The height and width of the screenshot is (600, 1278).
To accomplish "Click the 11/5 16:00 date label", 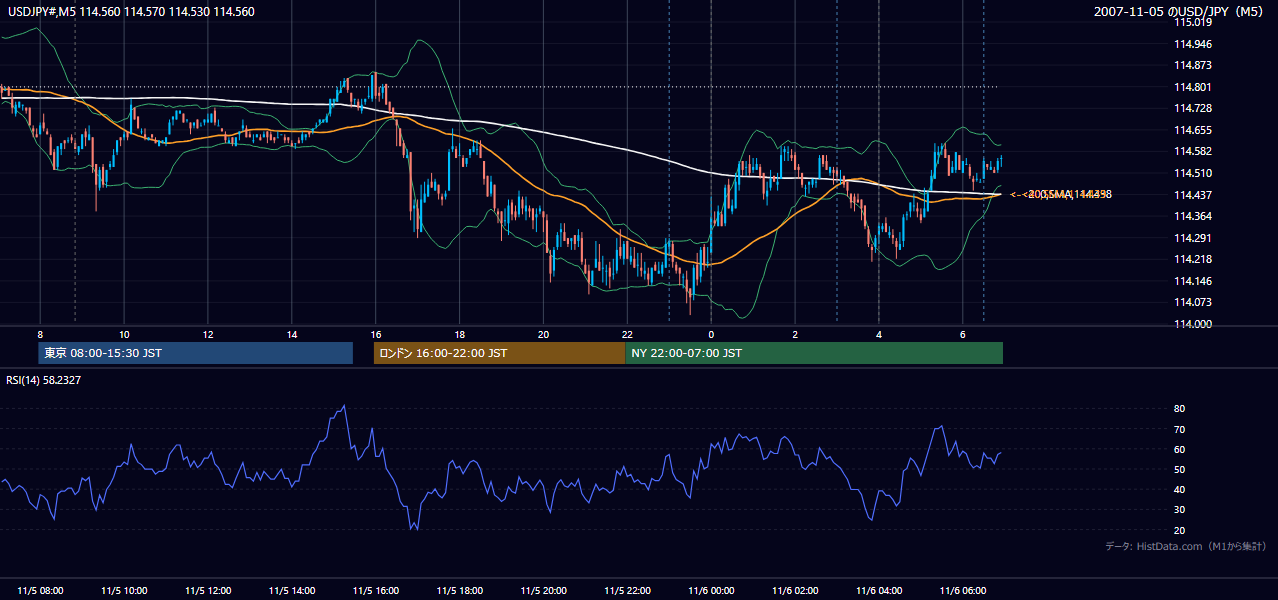I will 376,591.
